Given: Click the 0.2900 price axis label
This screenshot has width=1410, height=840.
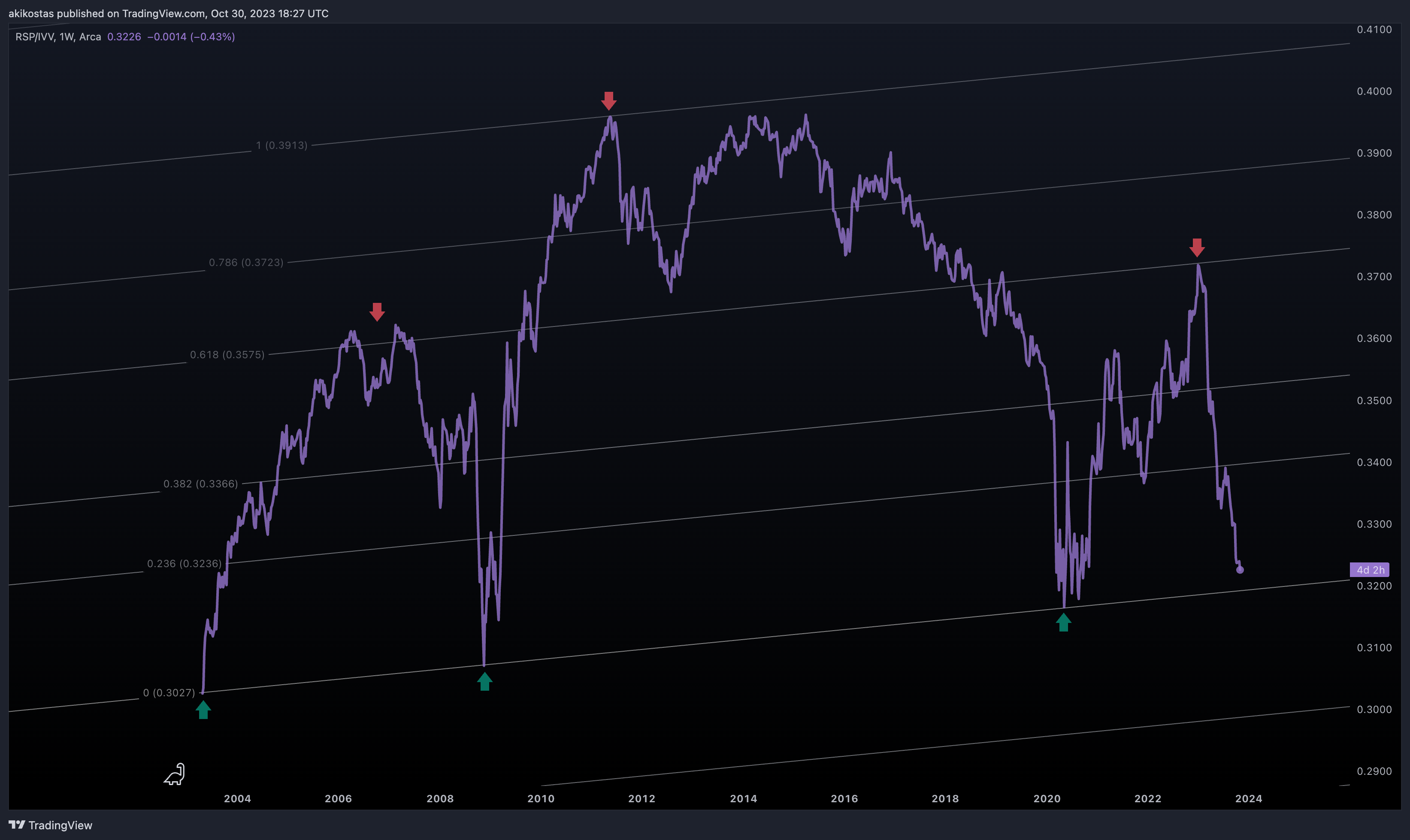Looking at the screenshot, I should tap(1374, 771).
